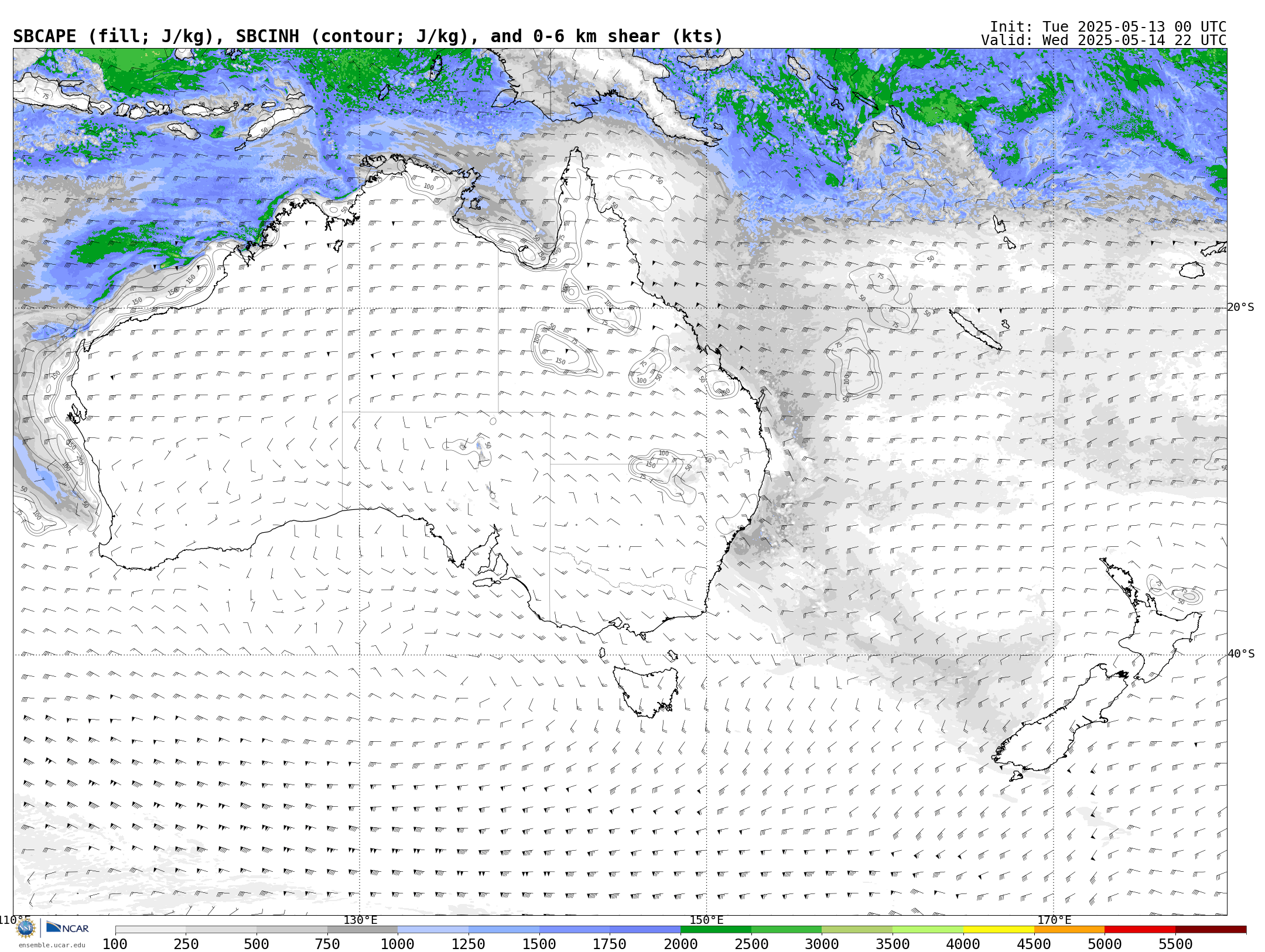Image resolution: width=1265 pixels, height=952 pixels.
Task: Click the 1250 colorbar label
Action: click(x=469, y=944)
